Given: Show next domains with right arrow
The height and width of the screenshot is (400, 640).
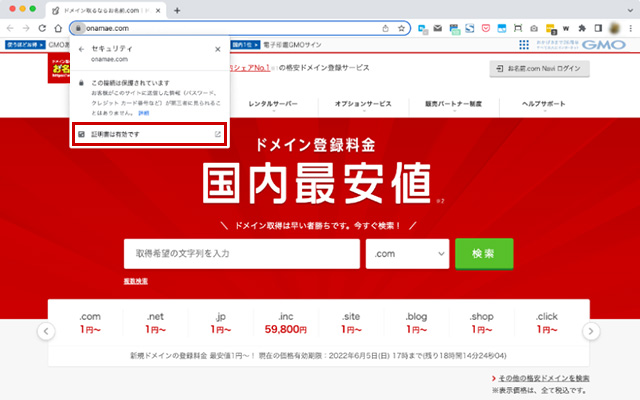Looking at the screenshot, I should coord(591,331).
